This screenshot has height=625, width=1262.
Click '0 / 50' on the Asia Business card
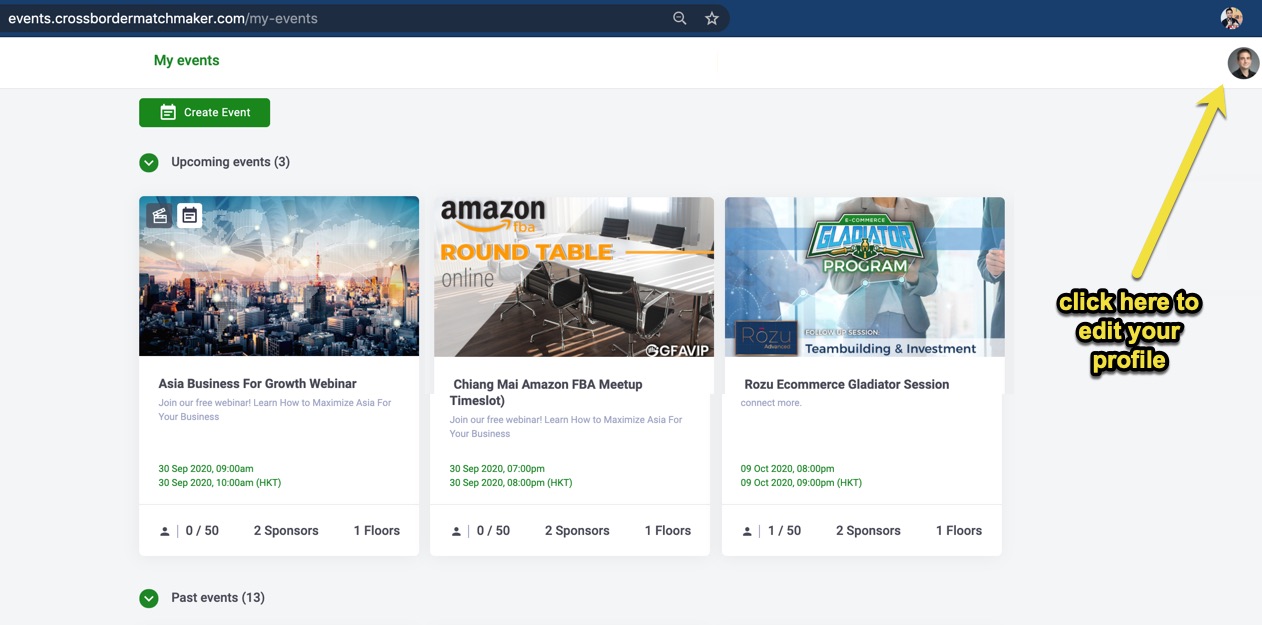[x=202, y=531]
